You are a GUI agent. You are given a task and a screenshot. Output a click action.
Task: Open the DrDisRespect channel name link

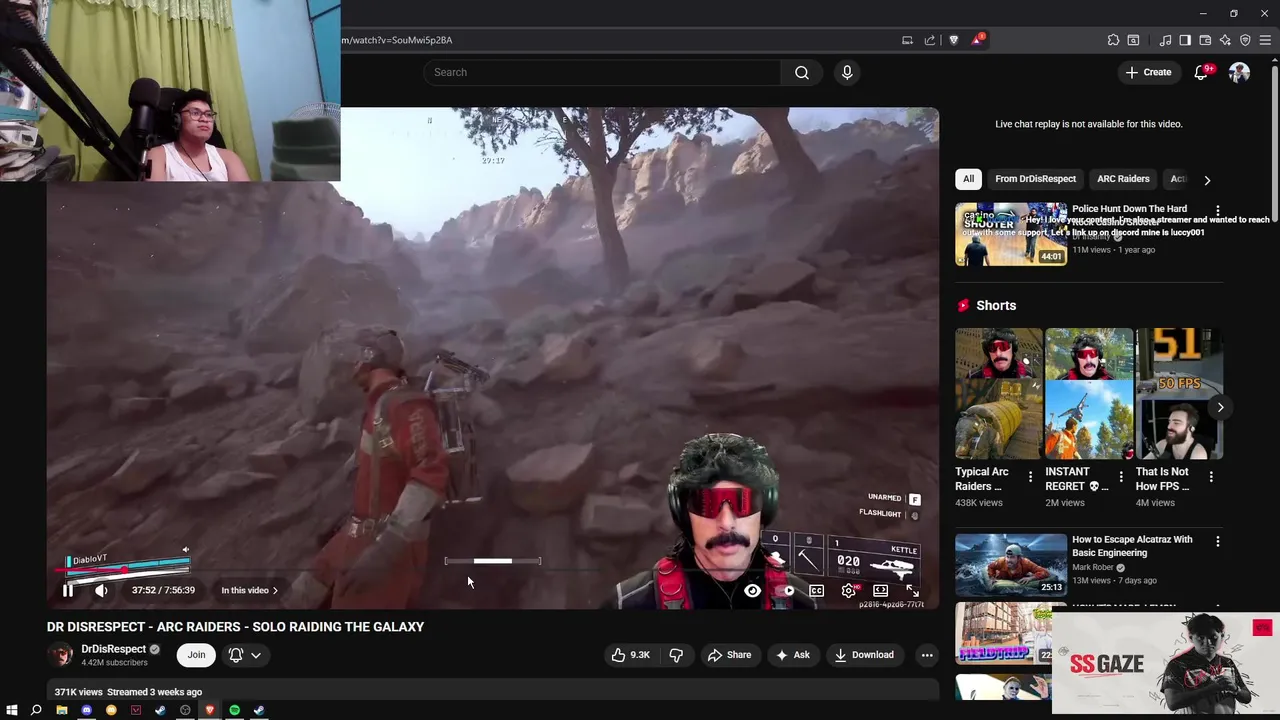[x=113, y=649]
